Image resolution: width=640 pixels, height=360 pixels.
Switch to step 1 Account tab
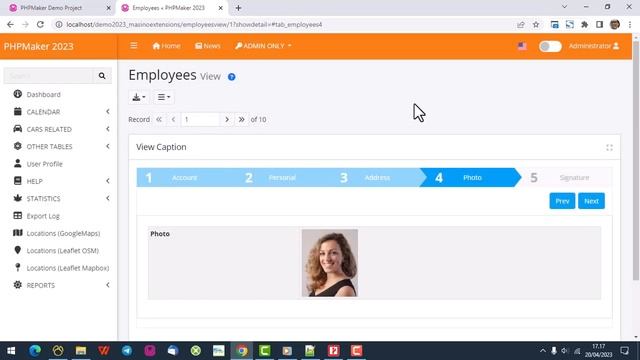[184, 178]
